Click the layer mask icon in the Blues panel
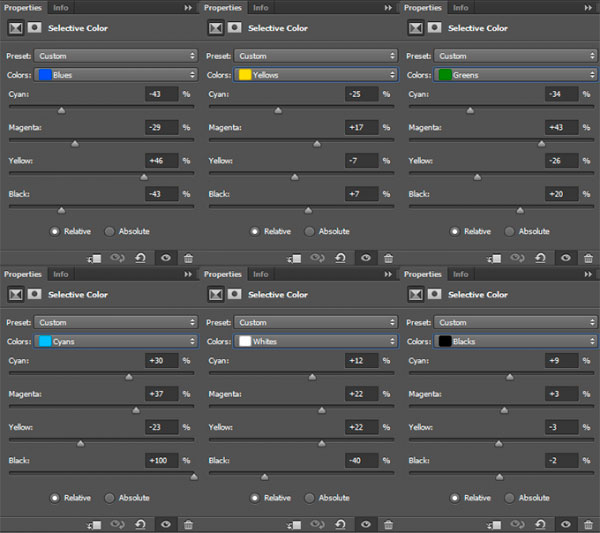 [x=34, y=28]
